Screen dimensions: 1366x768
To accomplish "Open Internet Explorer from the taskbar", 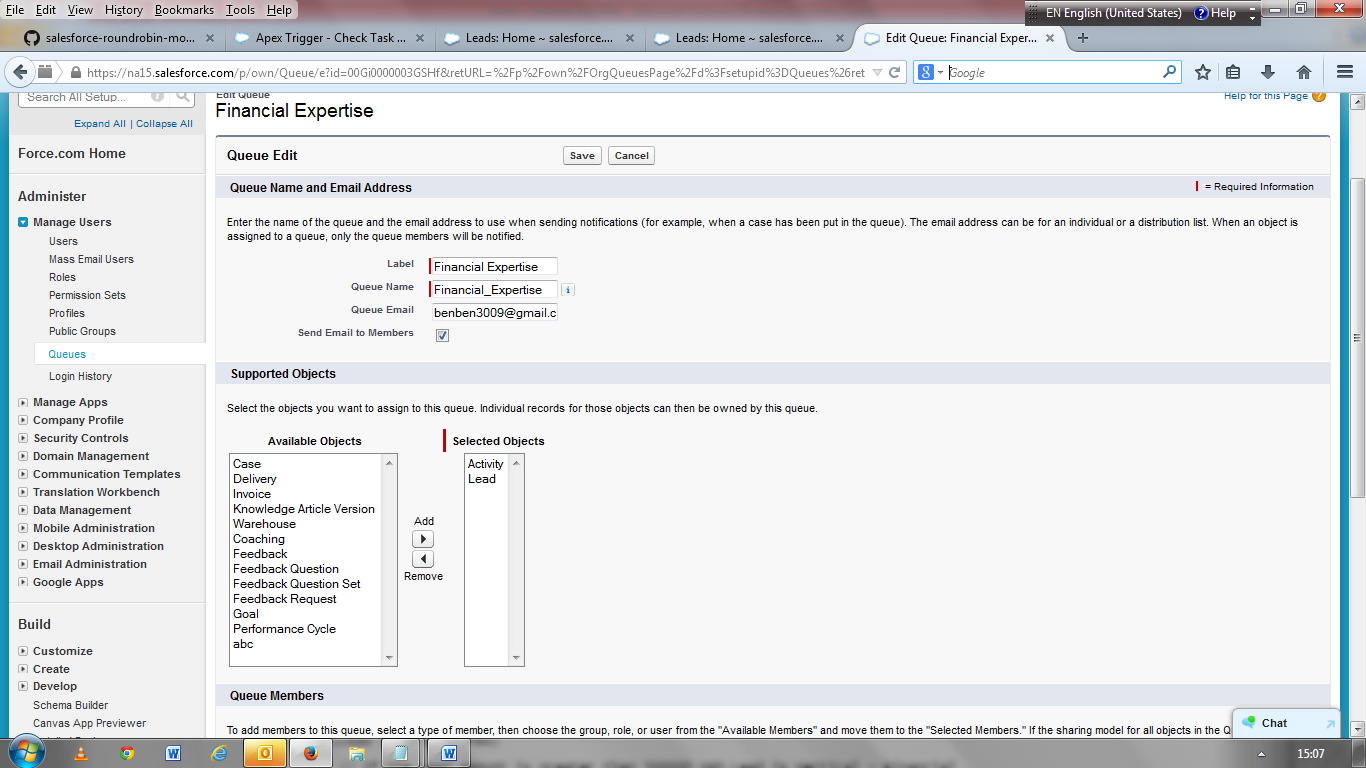I will [219, 752].
